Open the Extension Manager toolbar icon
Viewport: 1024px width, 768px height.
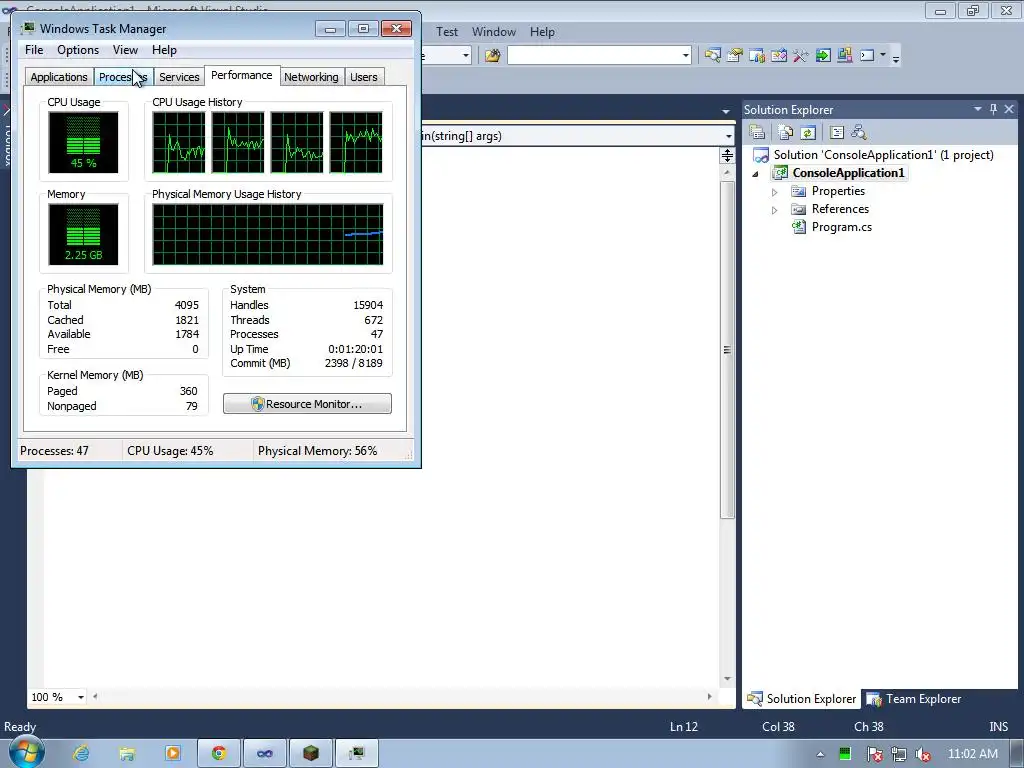[x=844, y=56]
